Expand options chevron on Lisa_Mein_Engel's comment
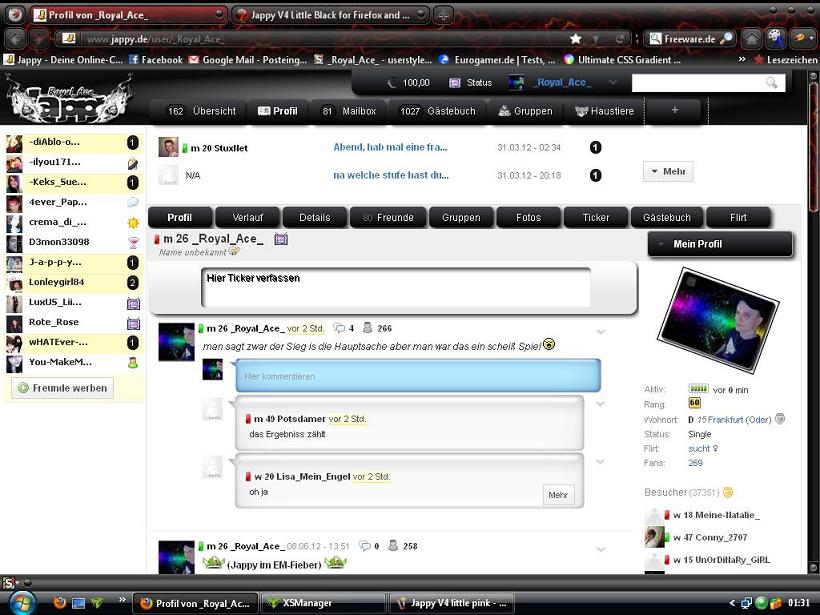820x615 pixels. point(600,461)
